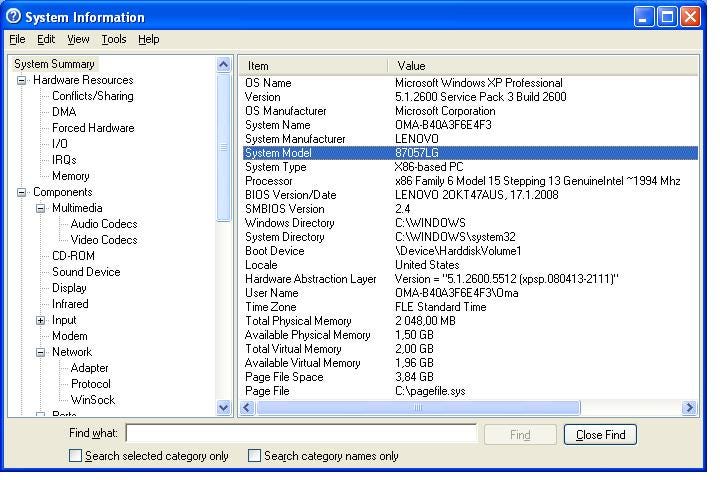
Task: Select the highlighted System Model row
Action: tap(470, 153)
